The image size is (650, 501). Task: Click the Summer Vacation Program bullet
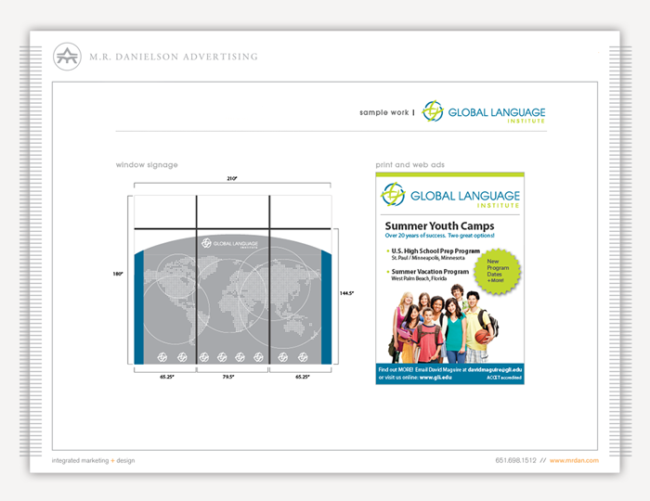[x=430, y=274]
